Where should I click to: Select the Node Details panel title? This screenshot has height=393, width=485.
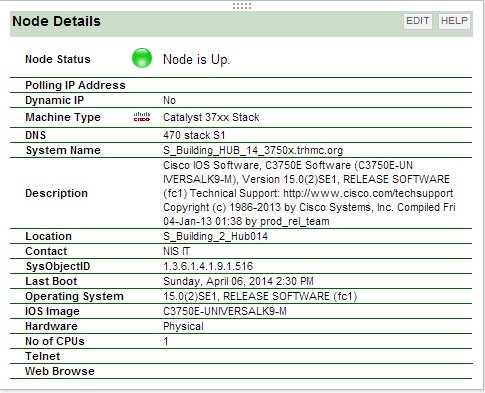coord(56,21)
